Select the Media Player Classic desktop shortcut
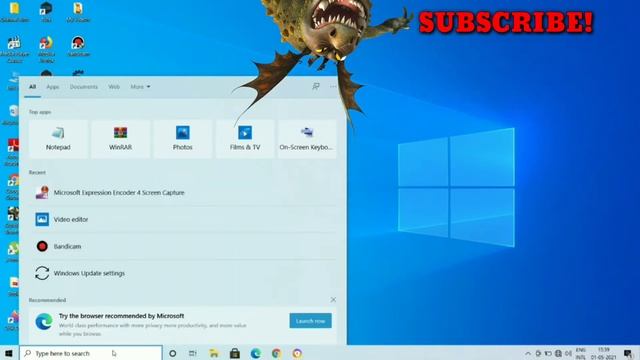The height and width of the screenshot is (360, 640). 15,49
